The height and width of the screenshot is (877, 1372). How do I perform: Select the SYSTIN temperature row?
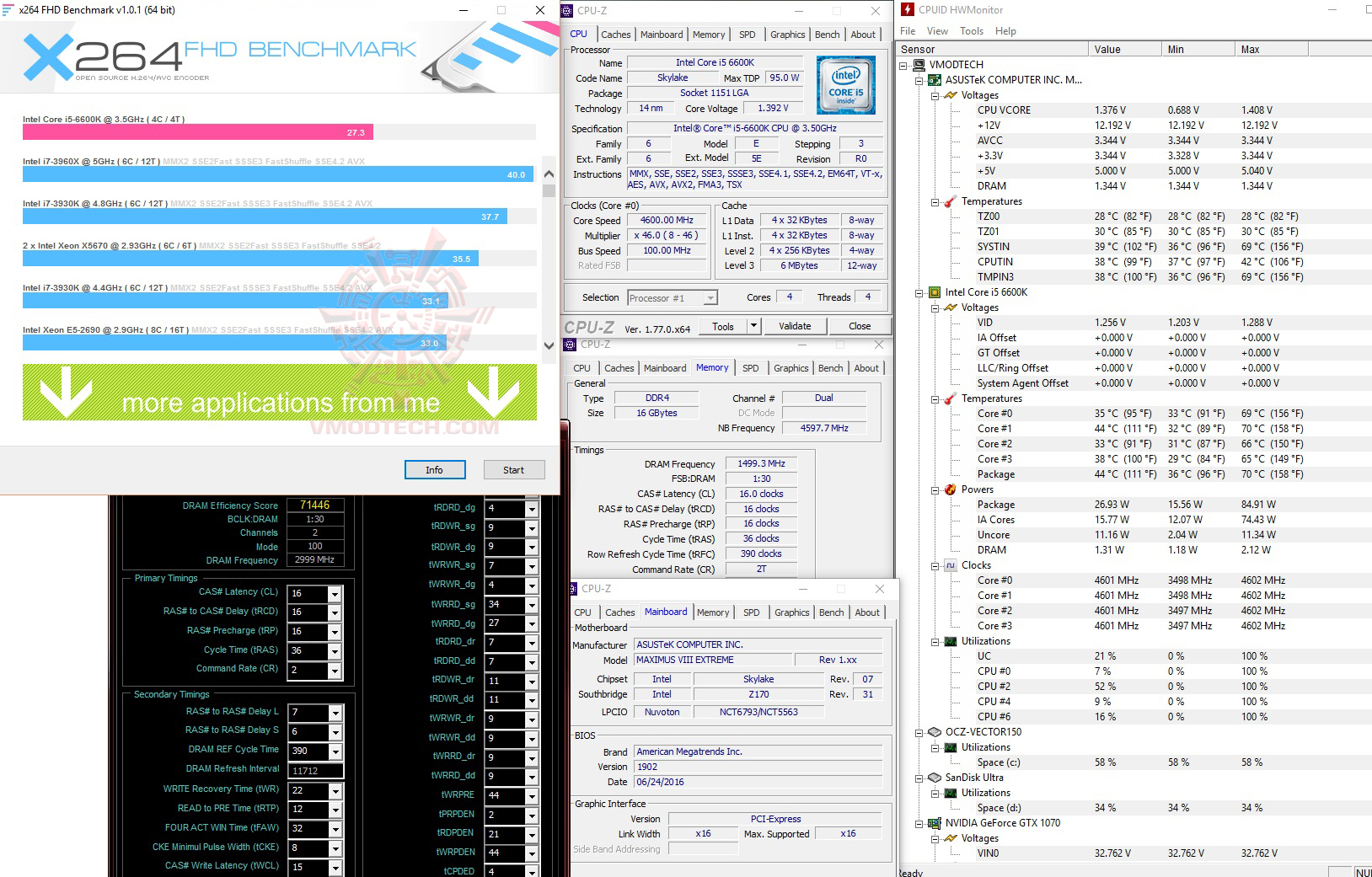[x=1134, y=247]
